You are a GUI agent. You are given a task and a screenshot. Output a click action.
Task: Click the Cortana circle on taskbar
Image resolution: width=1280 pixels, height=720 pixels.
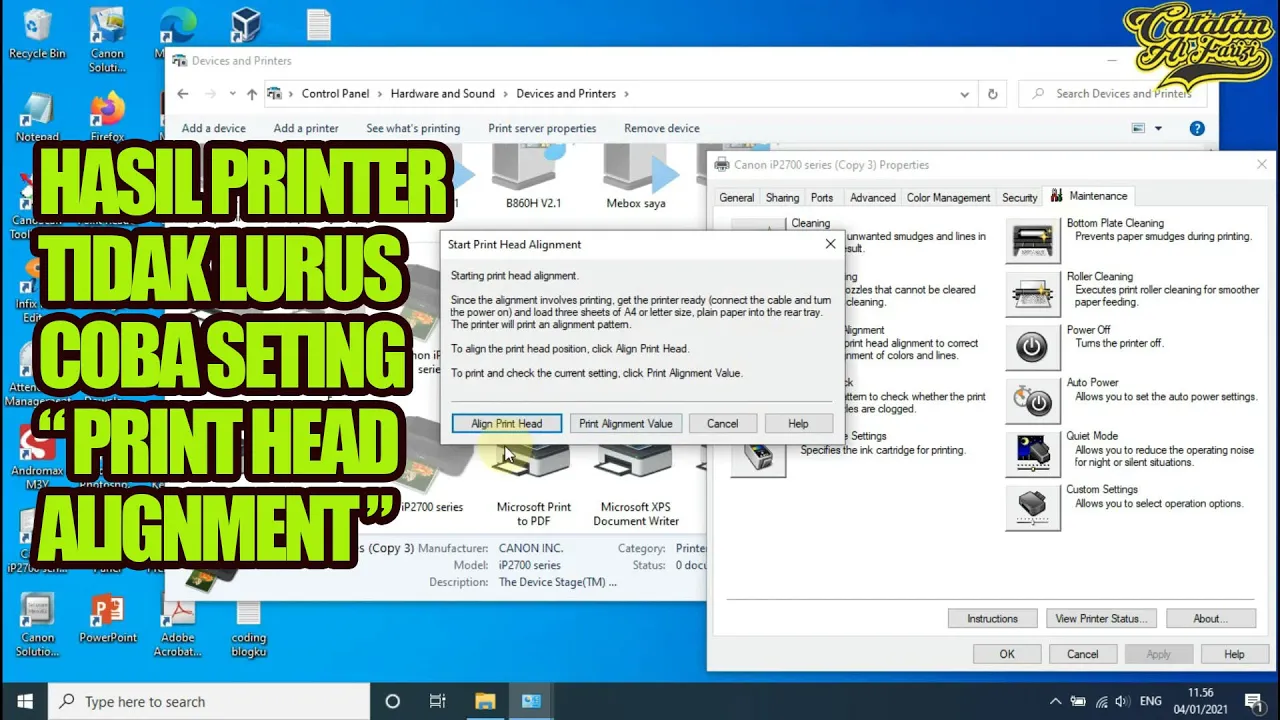click(392, 701)
